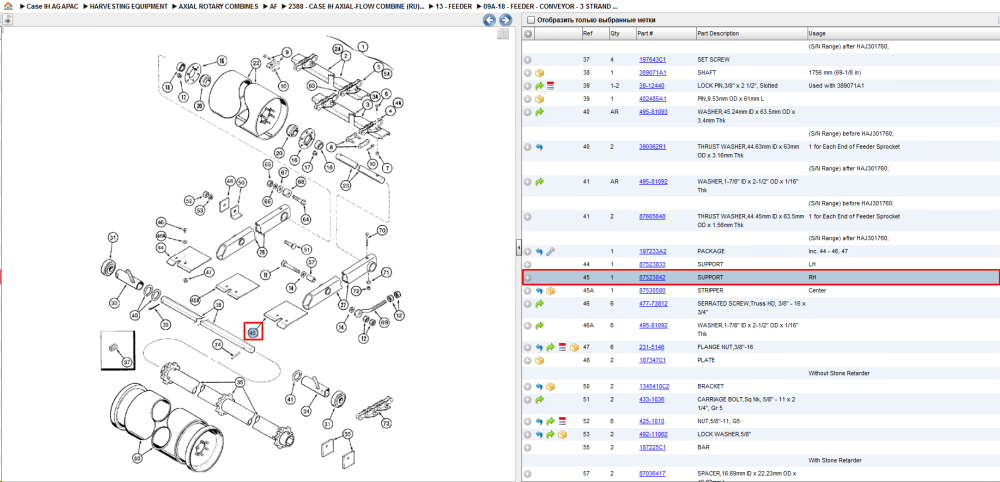Click the box icon in the STRIPPER row
This screenshot has height=482, width=1000.
[x=550, y=291]
